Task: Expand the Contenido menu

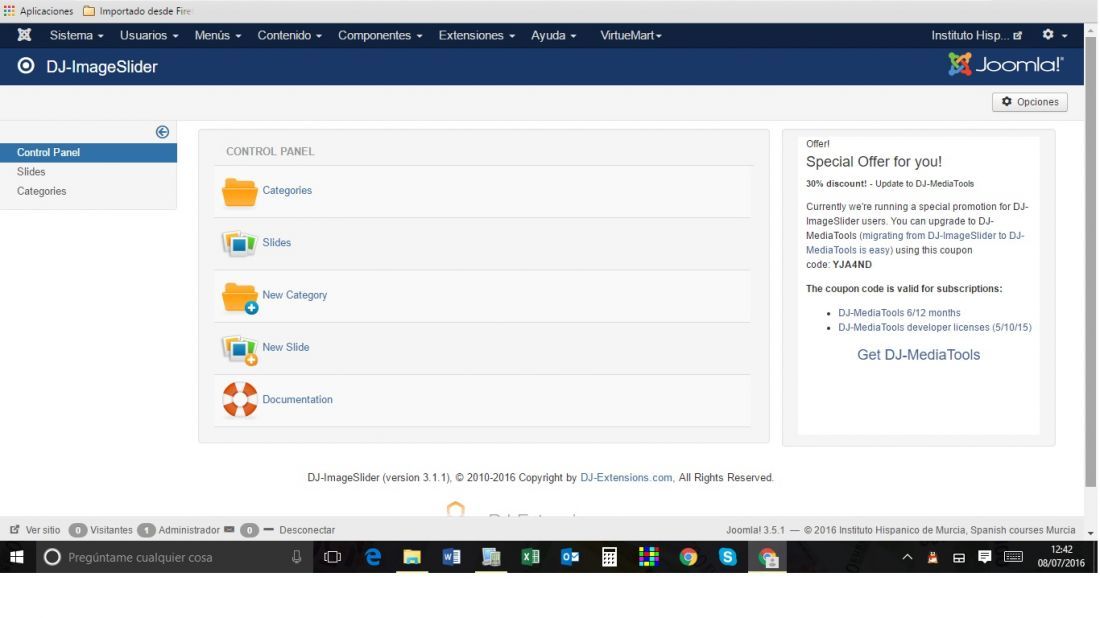Action: pos(289,35)
